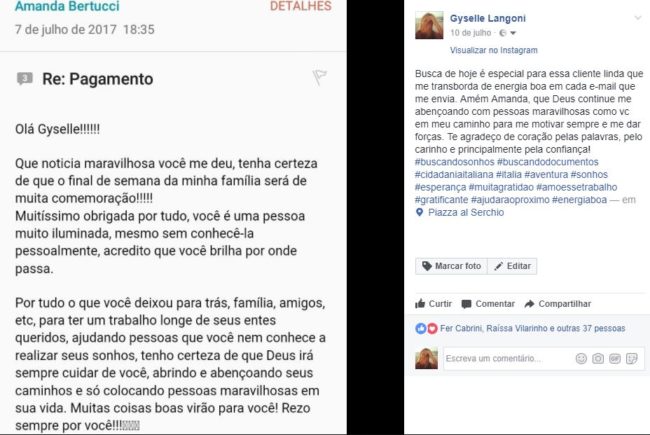Change the post privacy audience dropdown
This screenshot has height=435, width=650.
(x=507, y=33)
